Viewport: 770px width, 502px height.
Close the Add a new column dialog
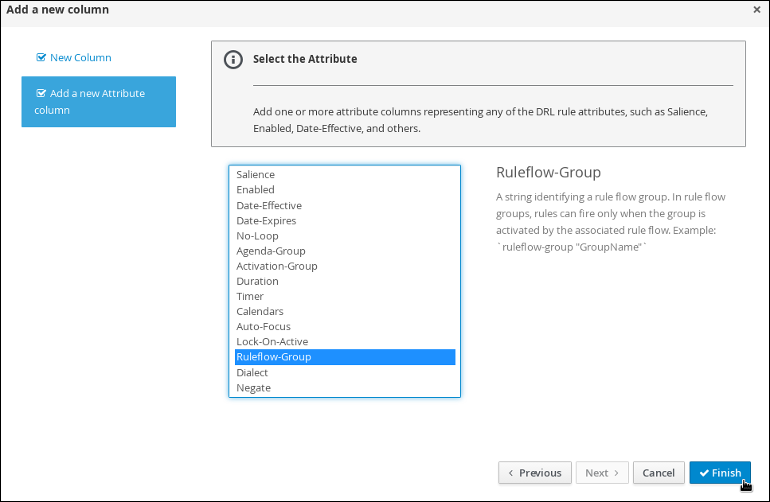click(756, 9)
